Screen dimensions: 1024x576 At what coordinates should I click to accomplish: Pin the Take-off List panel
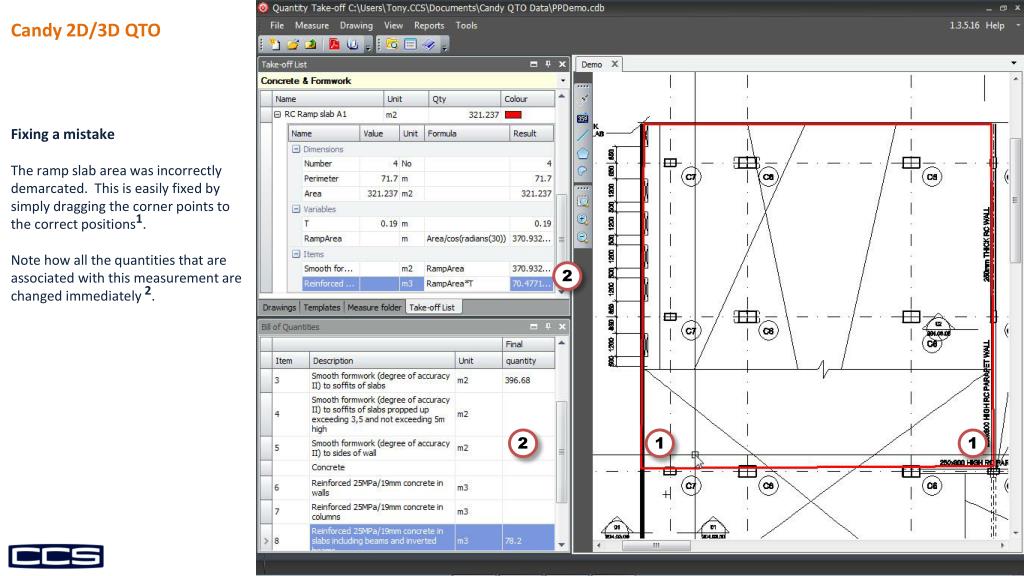[x=548, y=64]
